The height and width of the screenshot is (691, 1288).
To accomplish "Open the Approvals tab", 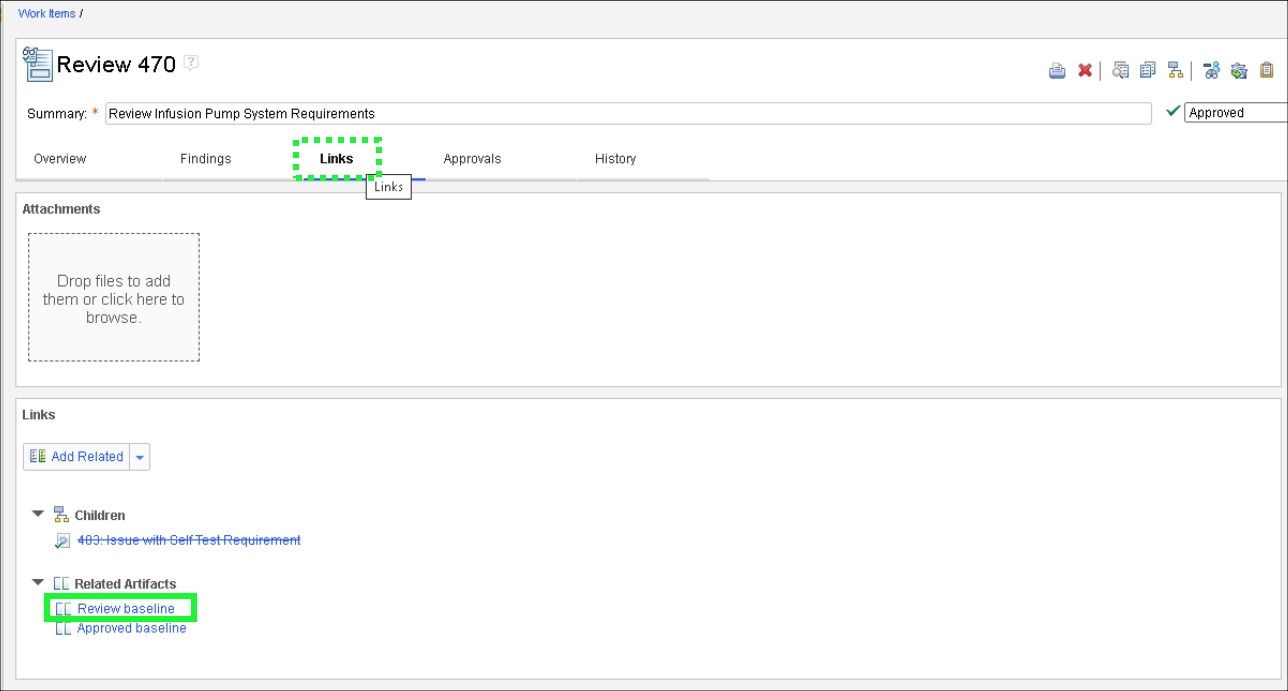I will [472, 159].
